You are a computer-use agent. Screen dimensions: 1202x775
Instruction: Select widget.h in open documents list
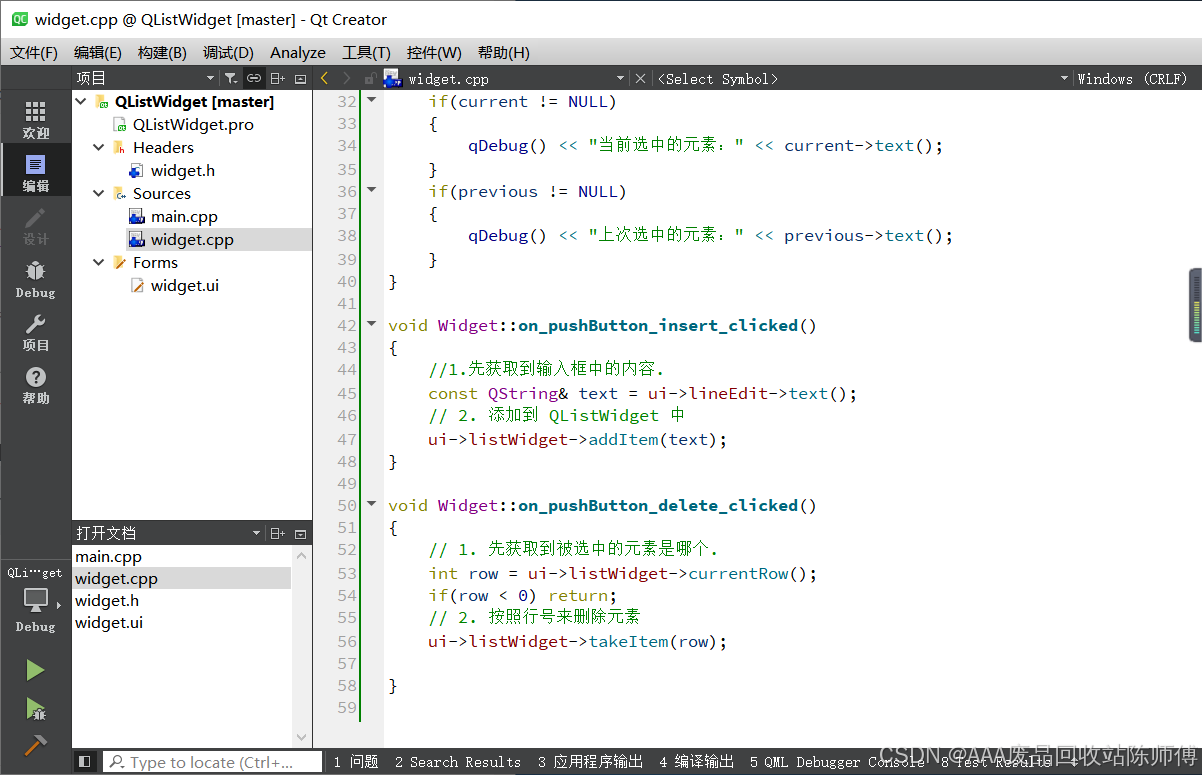pos(107,600)
